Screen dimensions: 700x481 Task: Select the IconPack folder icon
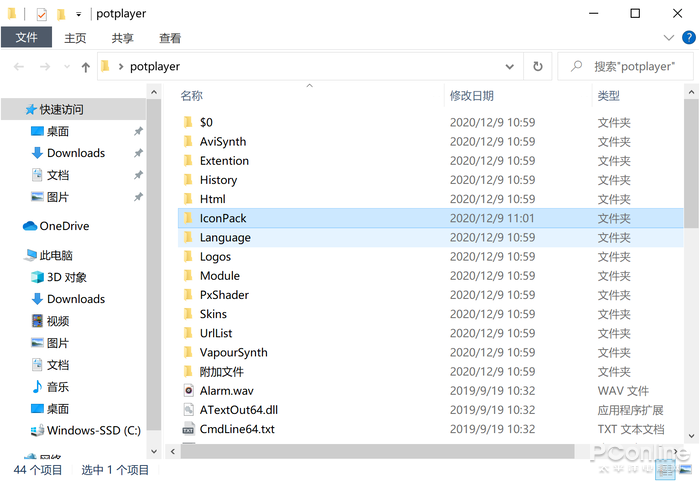(x=188, y=218)
